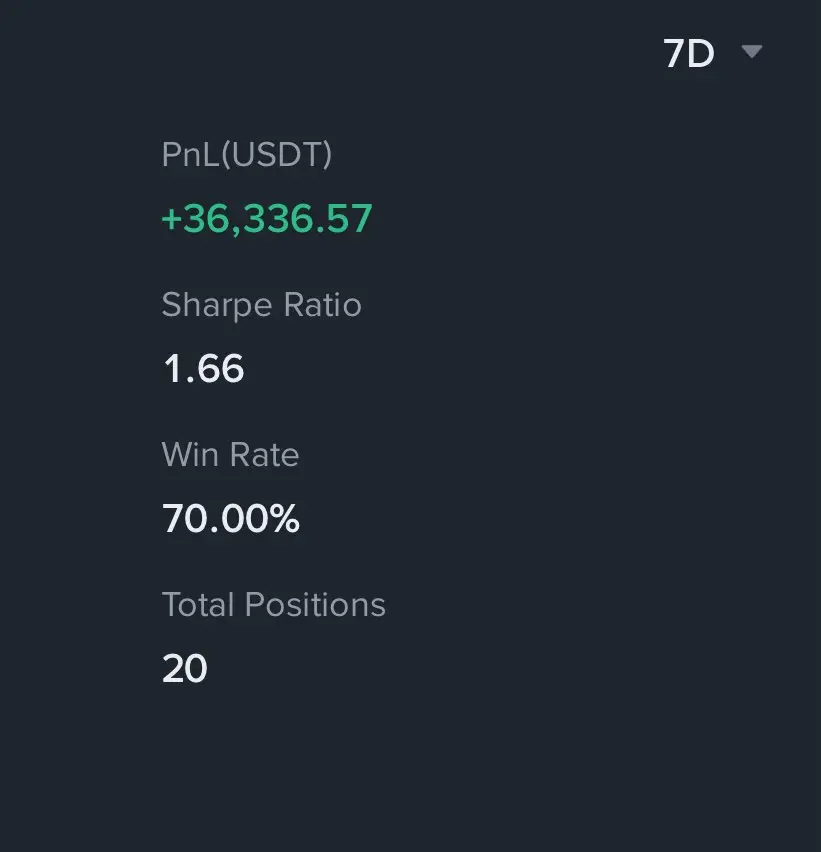Click the 1.66 Sharpe Ratio value
The image size is (821, 852).
(x=203, y=368)
